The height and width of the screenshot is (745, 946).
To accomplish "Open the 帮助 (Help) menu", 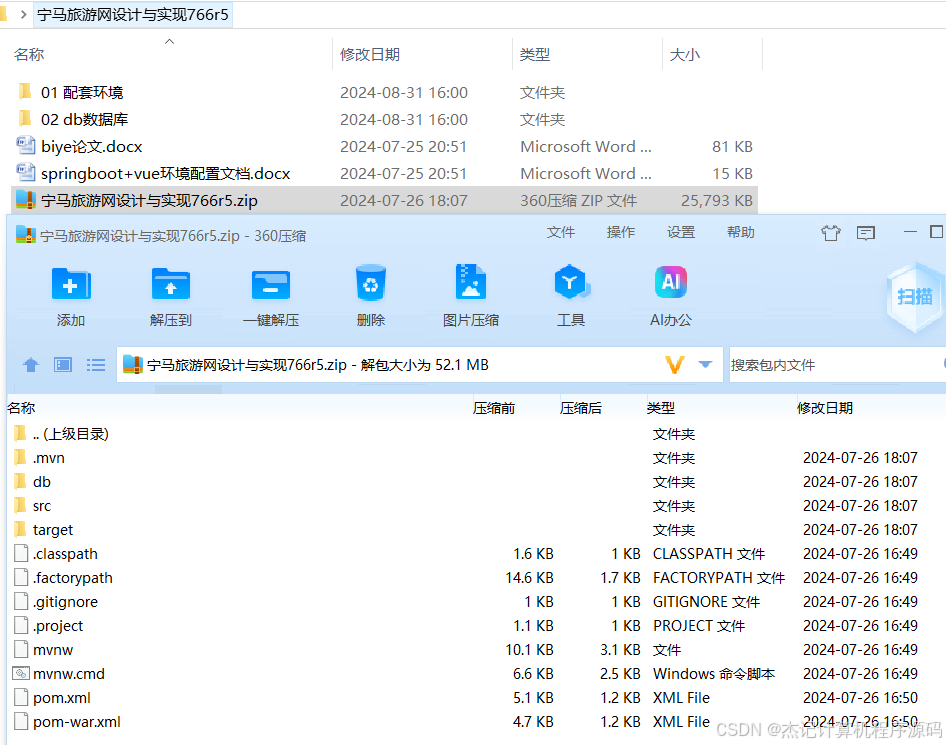I will tap(740, 232).
